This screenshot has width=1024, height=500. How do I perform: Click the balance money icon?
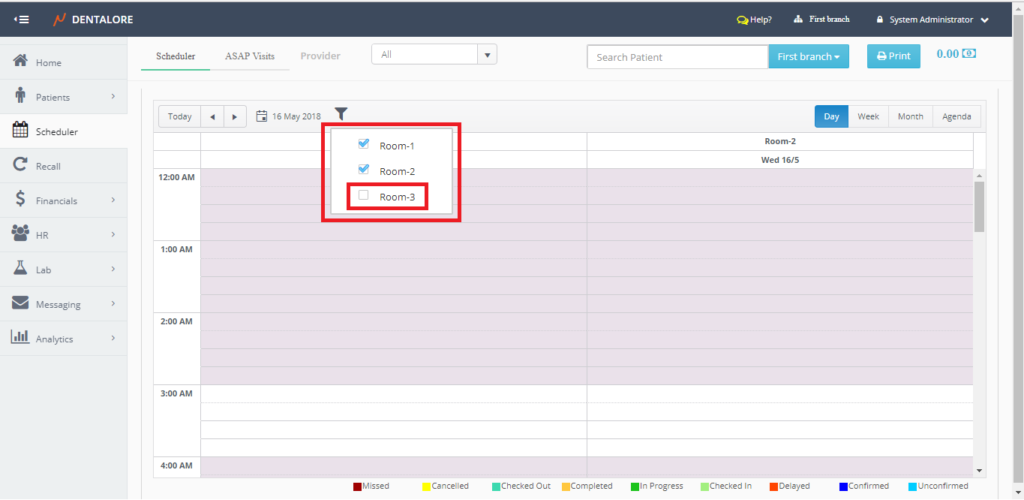tap(969, 54)
